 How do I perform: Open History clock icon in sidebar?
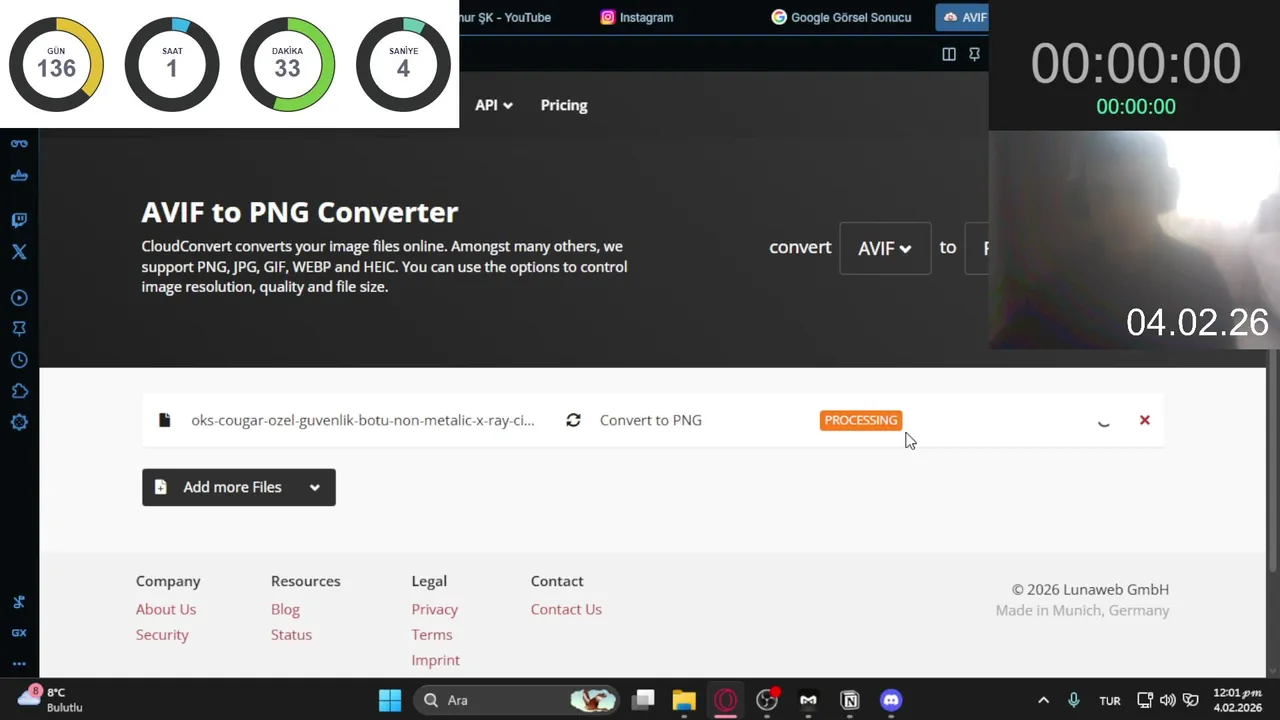19,360
